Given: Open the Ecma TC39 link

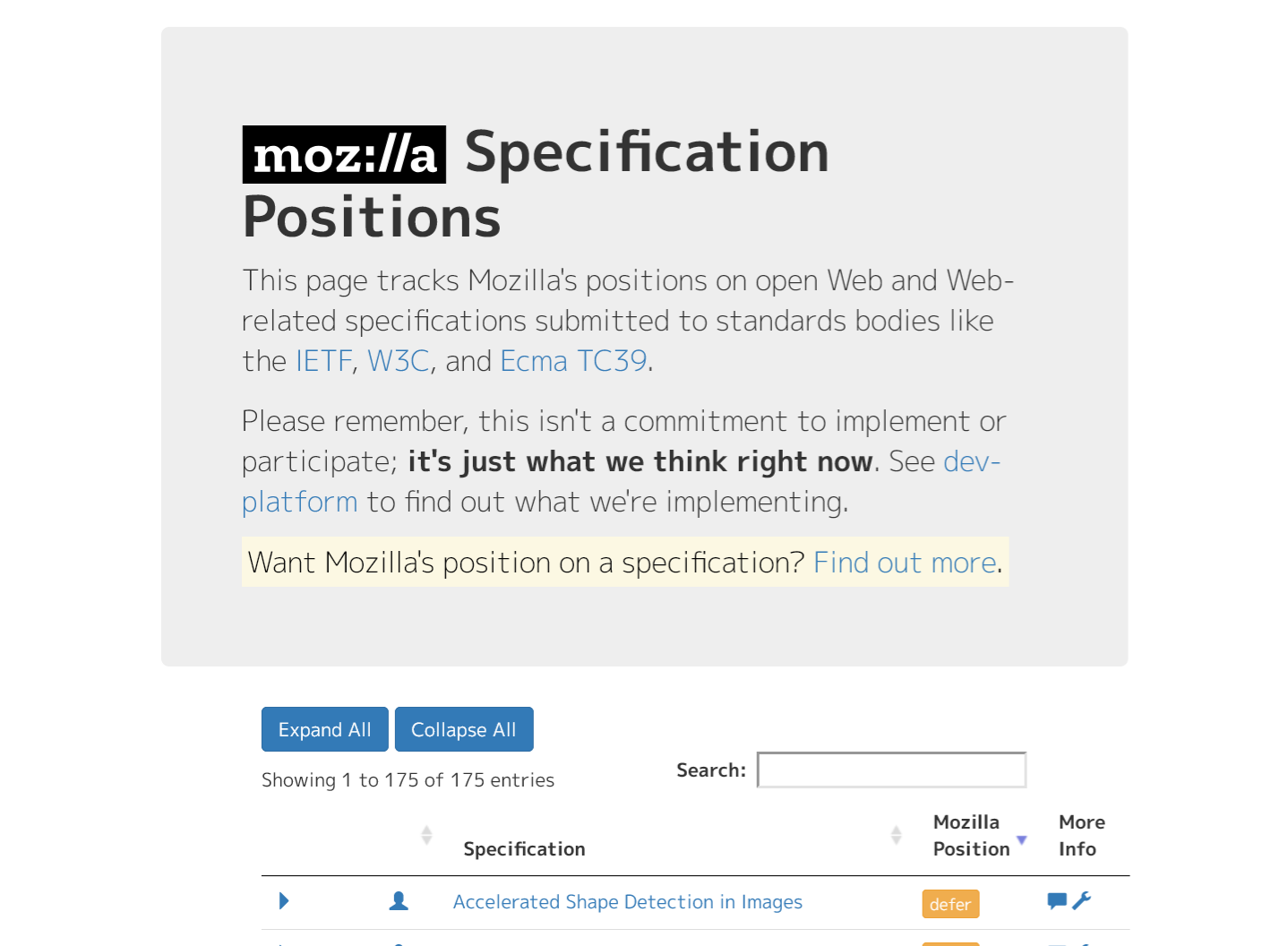Looking at the screenshot, I should tap(573, 361).
